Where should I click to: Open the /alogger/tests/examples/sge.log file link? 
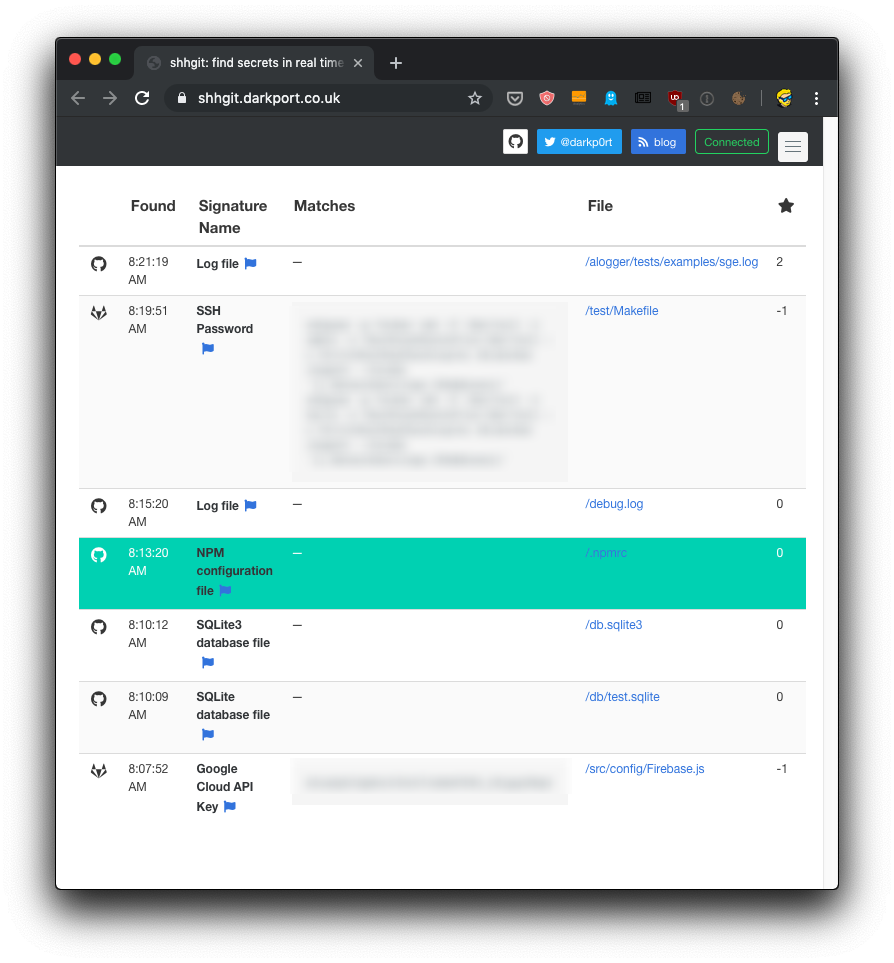(672, 262)
